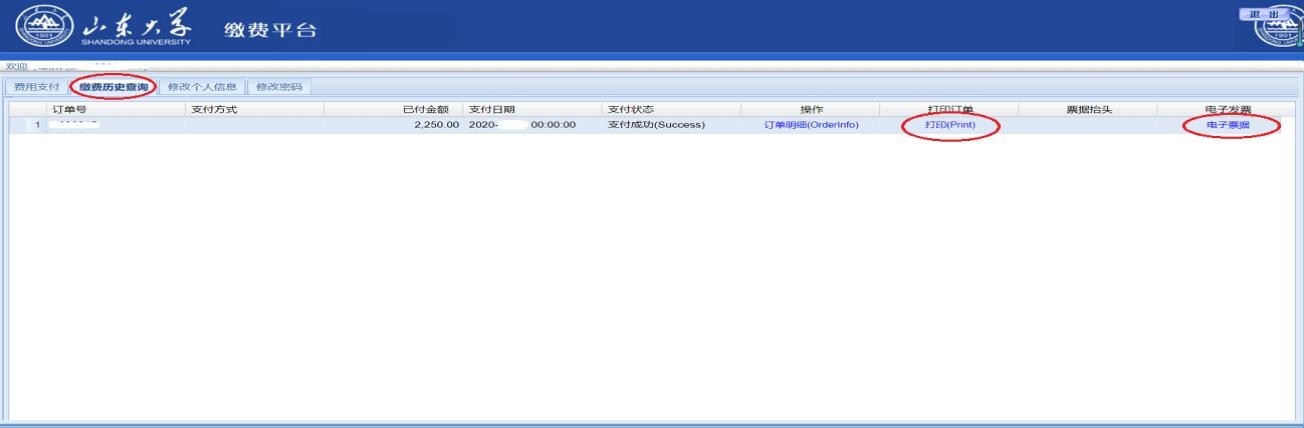Screen dimensions: 1304x428
Task: Sort by 订单号 column header
Action: point(115,109)
